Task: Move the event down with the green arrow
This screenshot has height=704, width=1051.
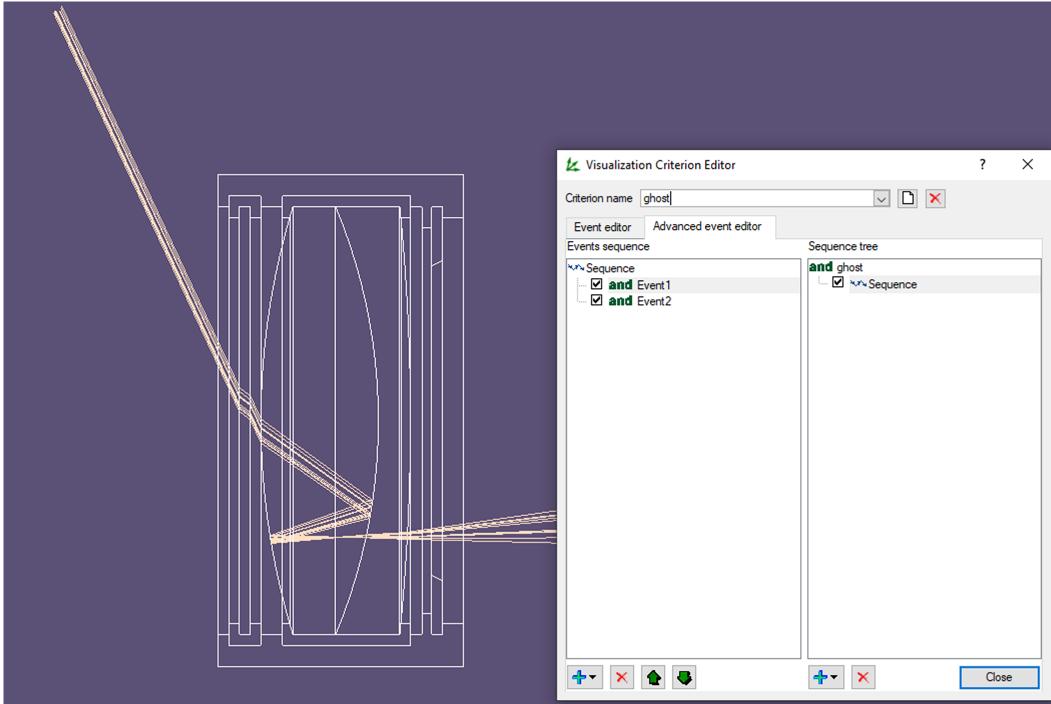Action: coord(684,677)
